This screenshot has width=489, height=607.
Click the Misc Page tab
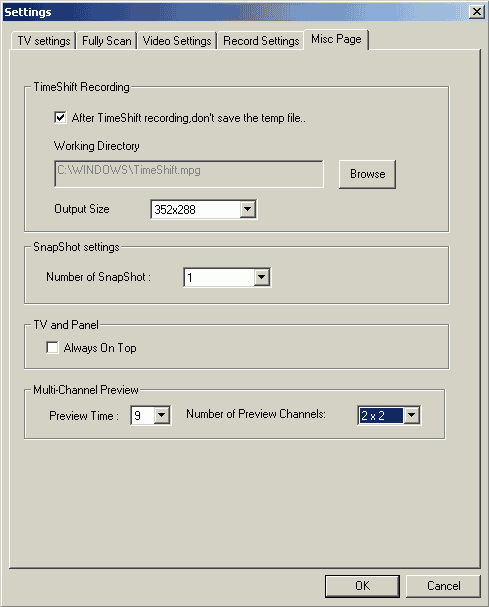click(336, 39)
